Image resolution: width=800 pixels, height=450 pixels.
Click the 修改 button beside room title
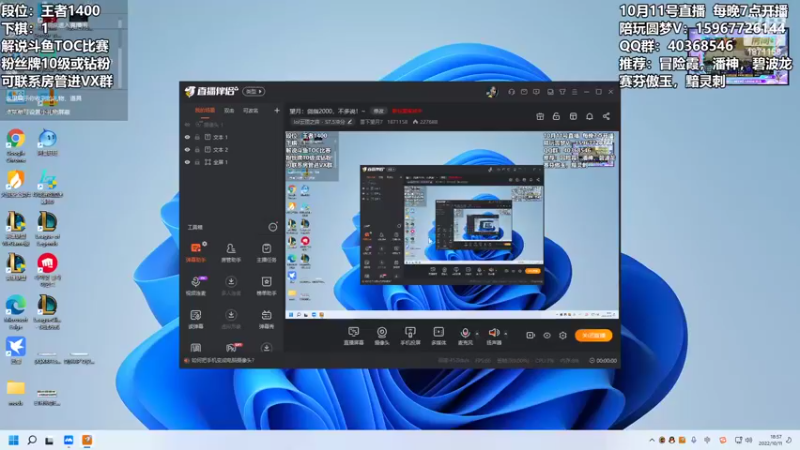[379, 111]
